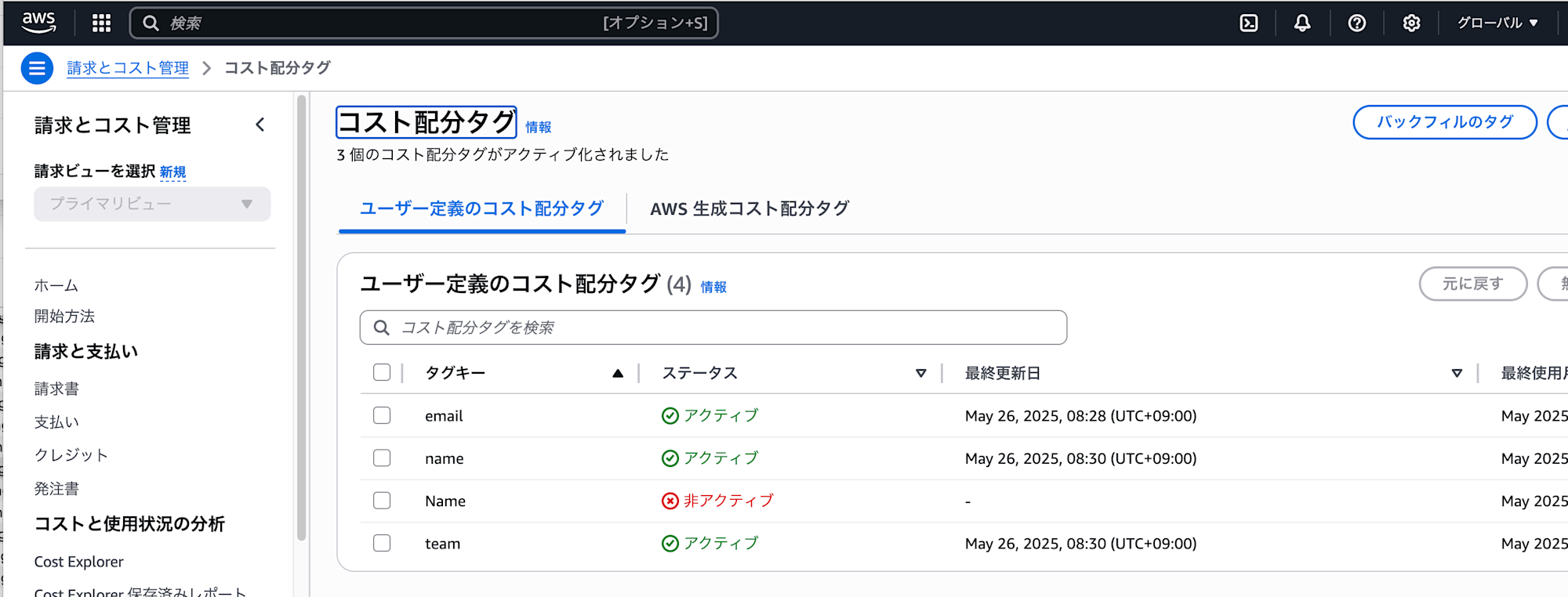Click the magnifier icon in コスト配分タグを検索 box
This screenshot has height=597, width=1568.
click(382, 327)
